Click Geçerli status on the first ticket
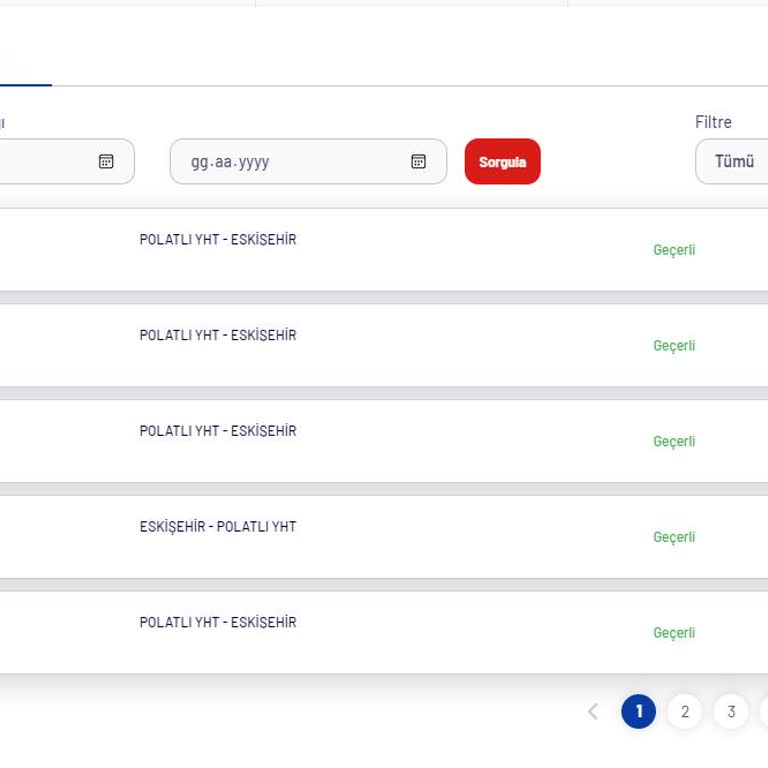Image resolution: width=768 pixels, height=768 pixels. tap(674, 250)
